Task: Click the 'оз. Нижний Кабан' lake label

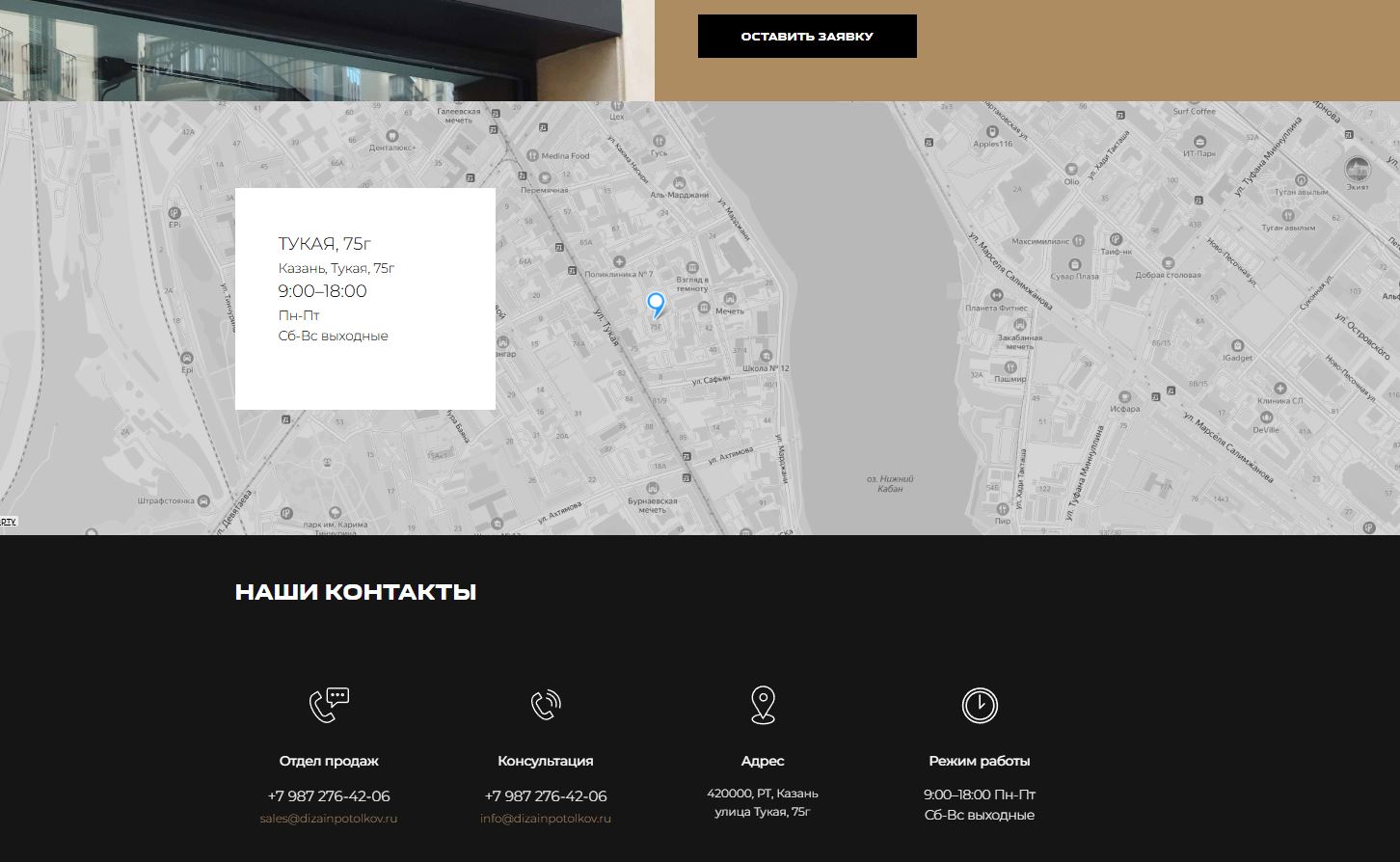Action: click(891, 484)
